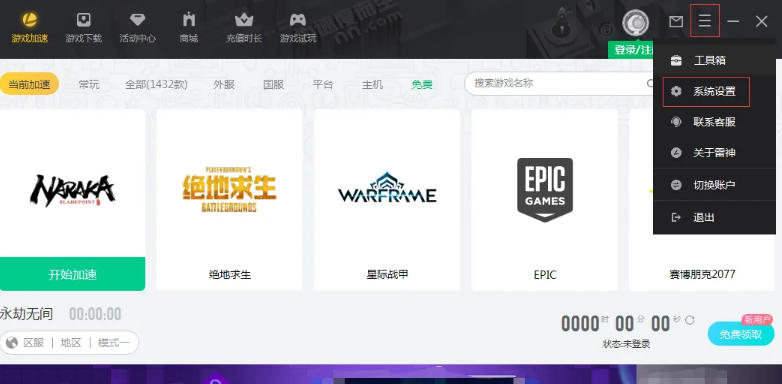Select the 赛博朋克2077 game card
Screen dimensions: 782x384
pyautogui.click(x=702, y=262)
